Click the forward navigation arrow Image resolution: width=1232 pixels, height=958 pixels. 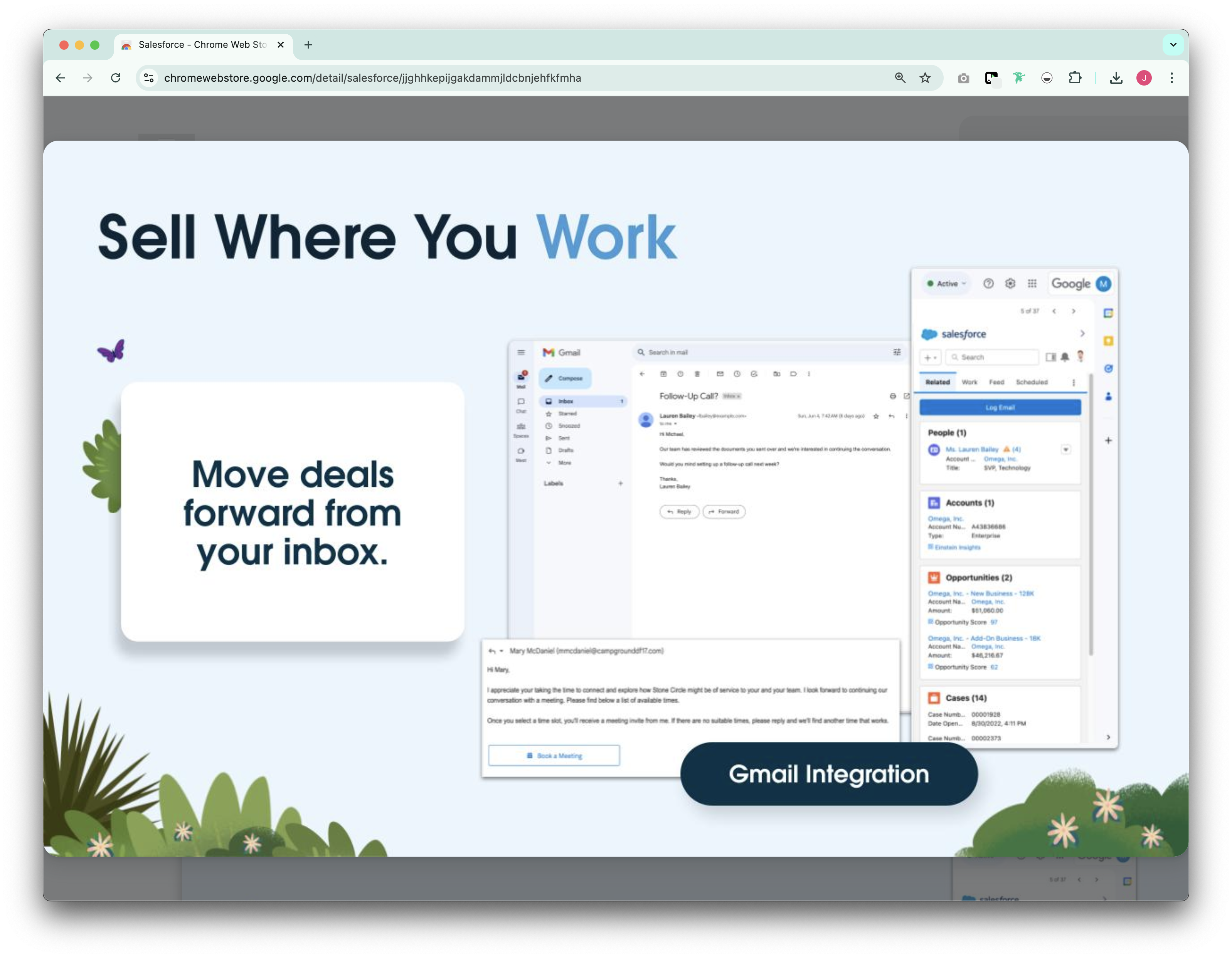(x=88, y=78)
